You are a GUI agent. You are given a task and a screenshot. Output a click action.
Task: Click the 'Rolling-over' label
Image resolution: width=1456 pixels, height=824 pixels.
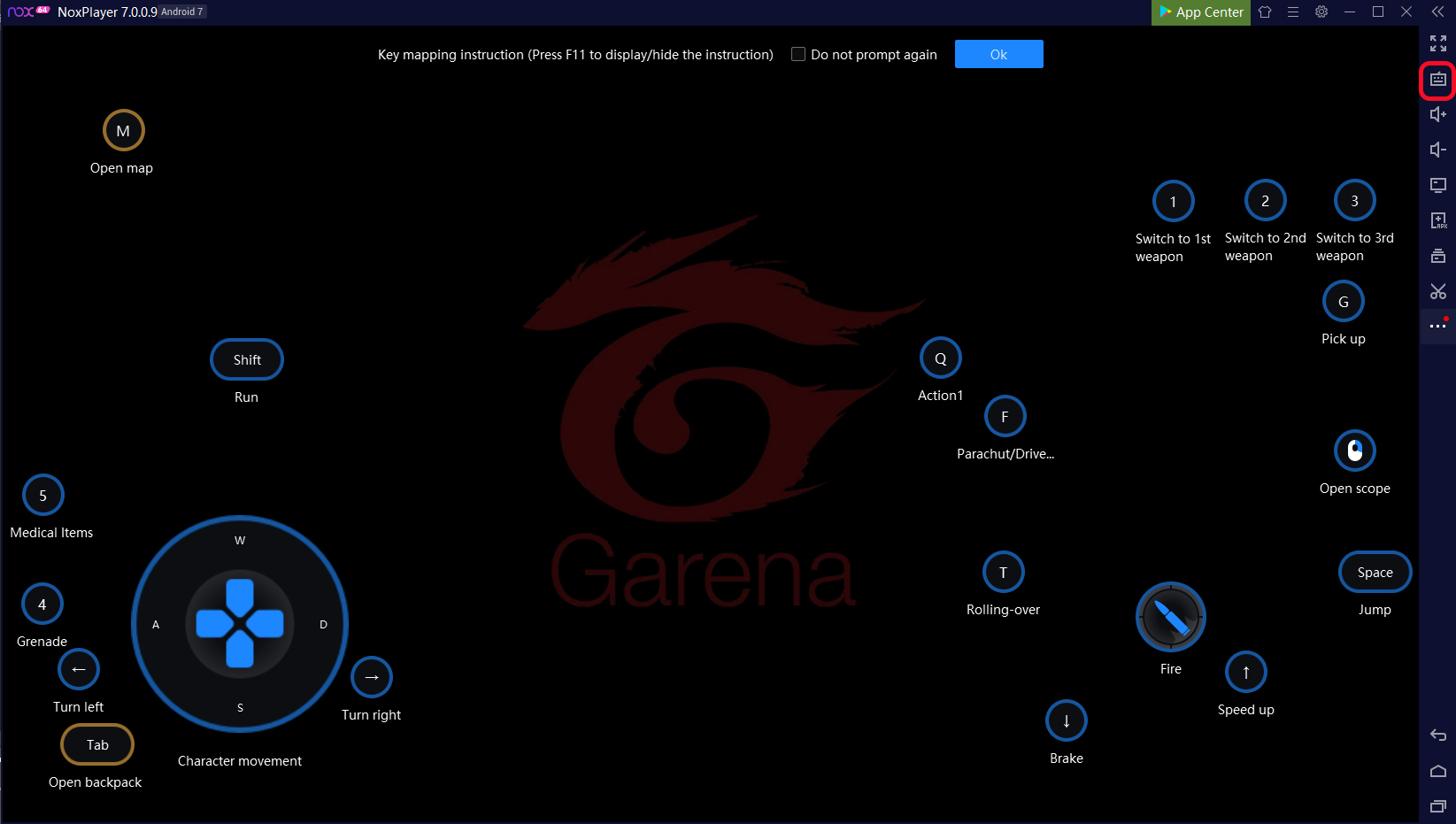pos(1004,610)
